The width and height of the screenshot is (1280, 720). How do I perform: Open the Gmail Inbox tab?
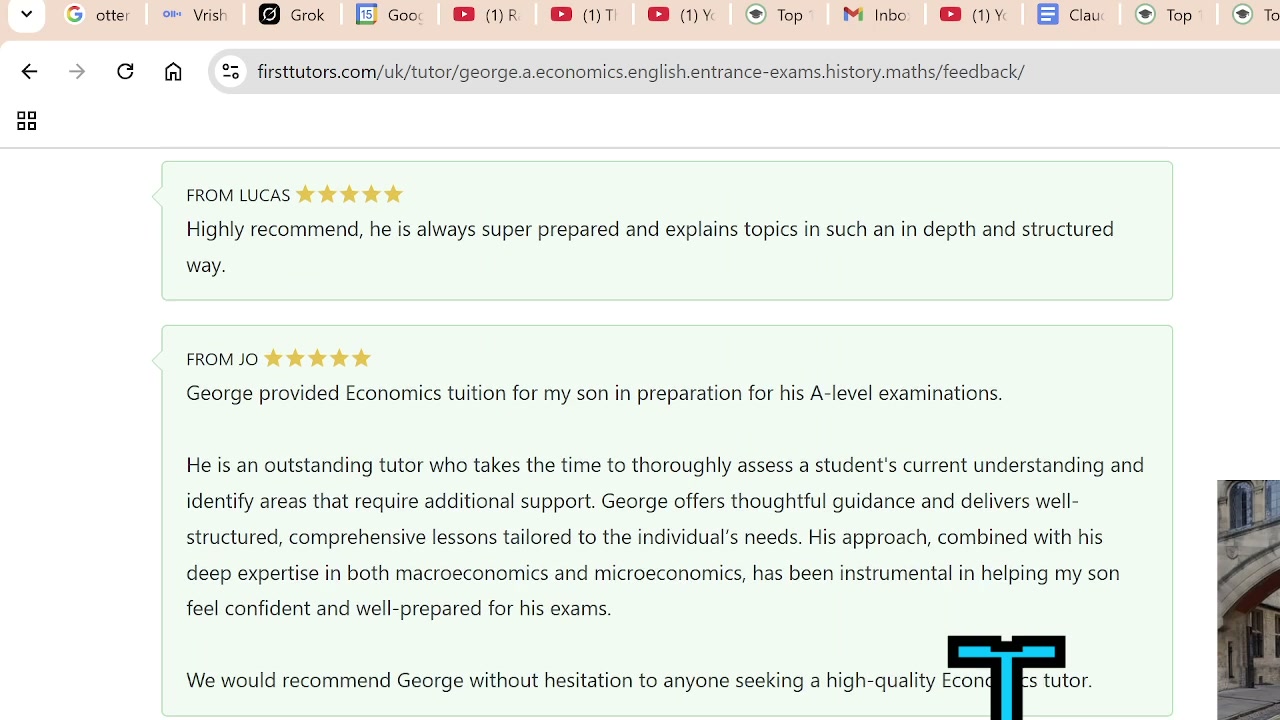click(876, 15)
